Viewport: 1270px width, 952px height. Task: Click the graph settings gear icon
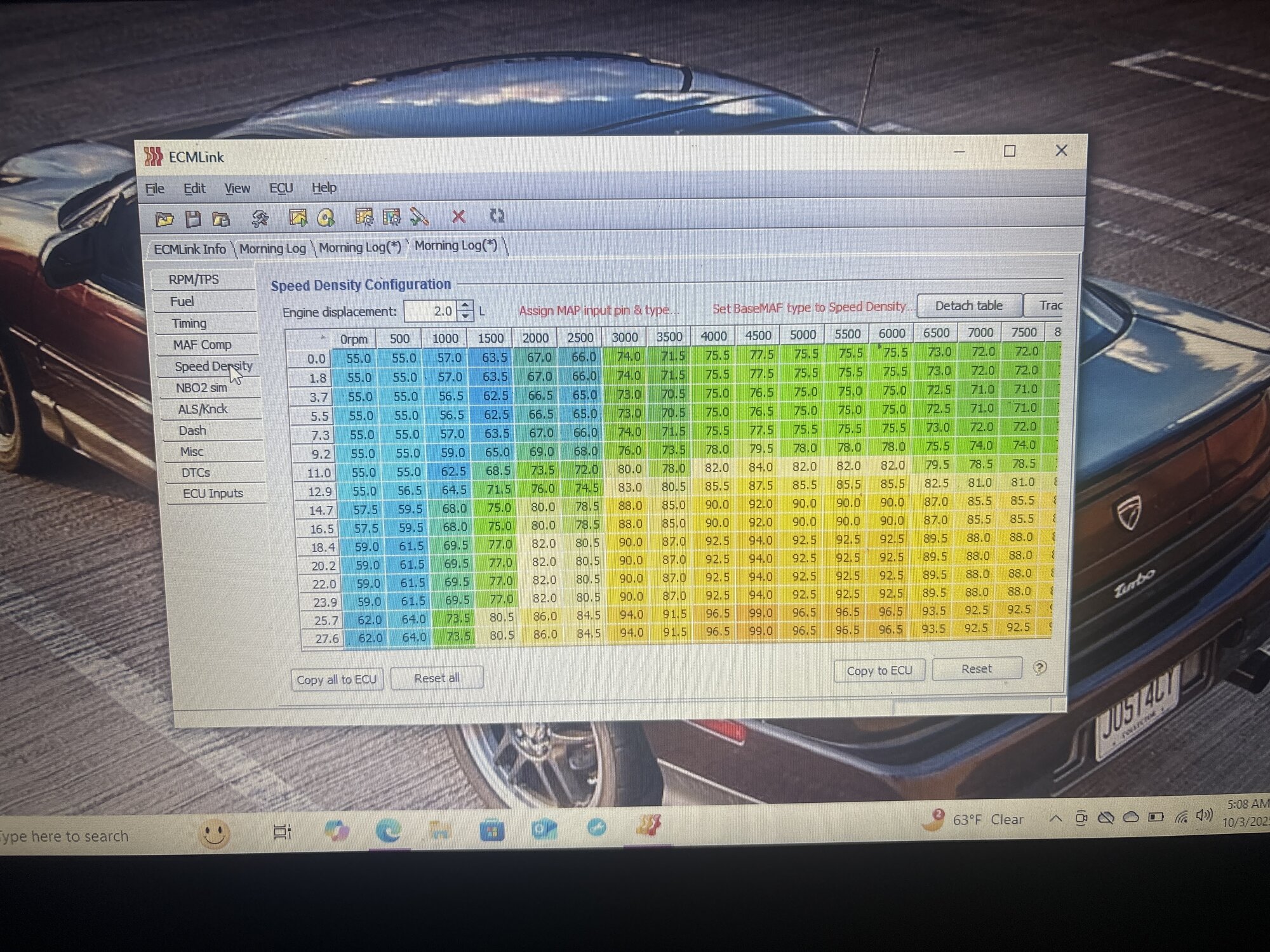tap(364, 218)
